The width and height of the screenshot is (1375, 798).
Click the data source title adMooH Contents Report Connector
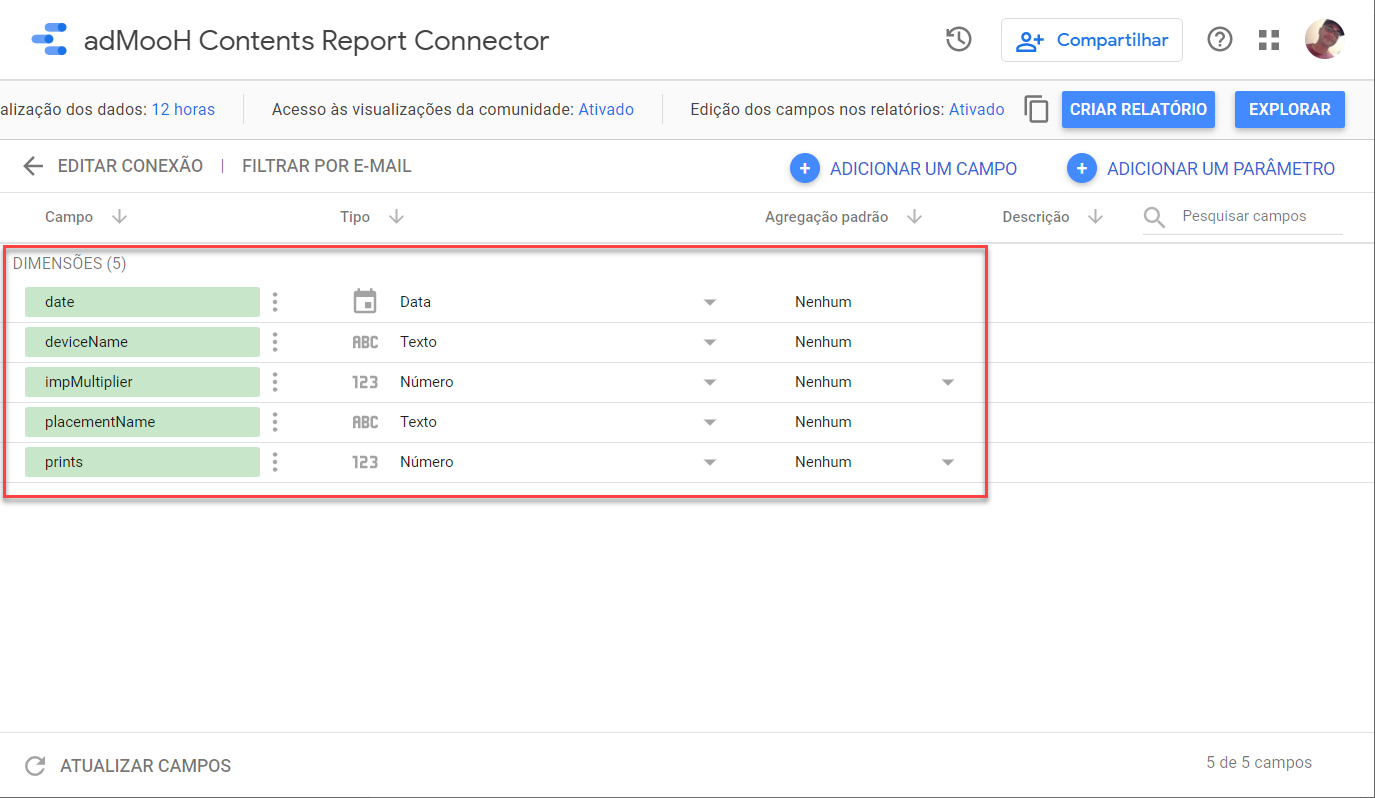click(x=316, y=41)
